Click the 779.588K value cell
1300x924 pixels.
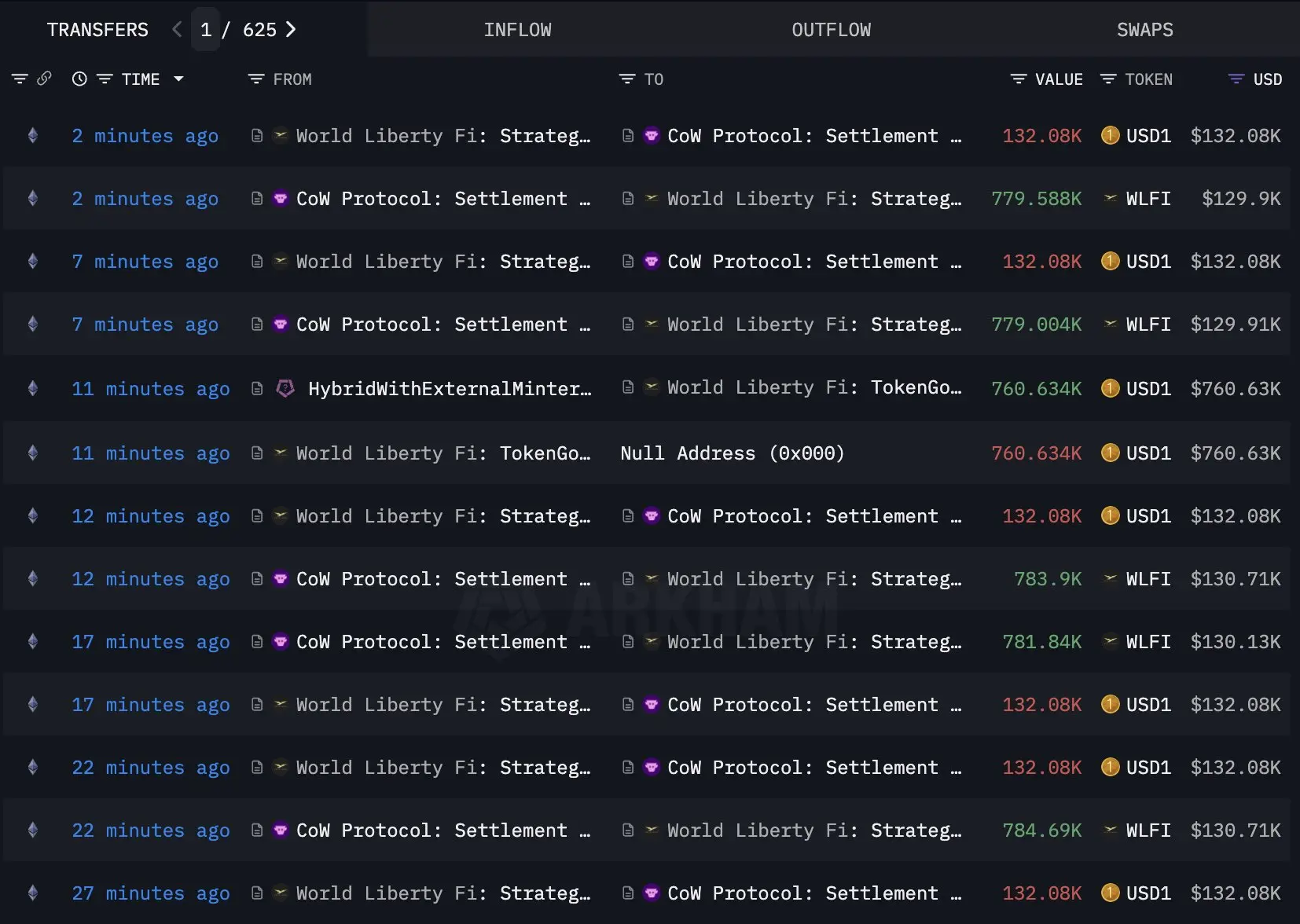[x=1037, y=199]
